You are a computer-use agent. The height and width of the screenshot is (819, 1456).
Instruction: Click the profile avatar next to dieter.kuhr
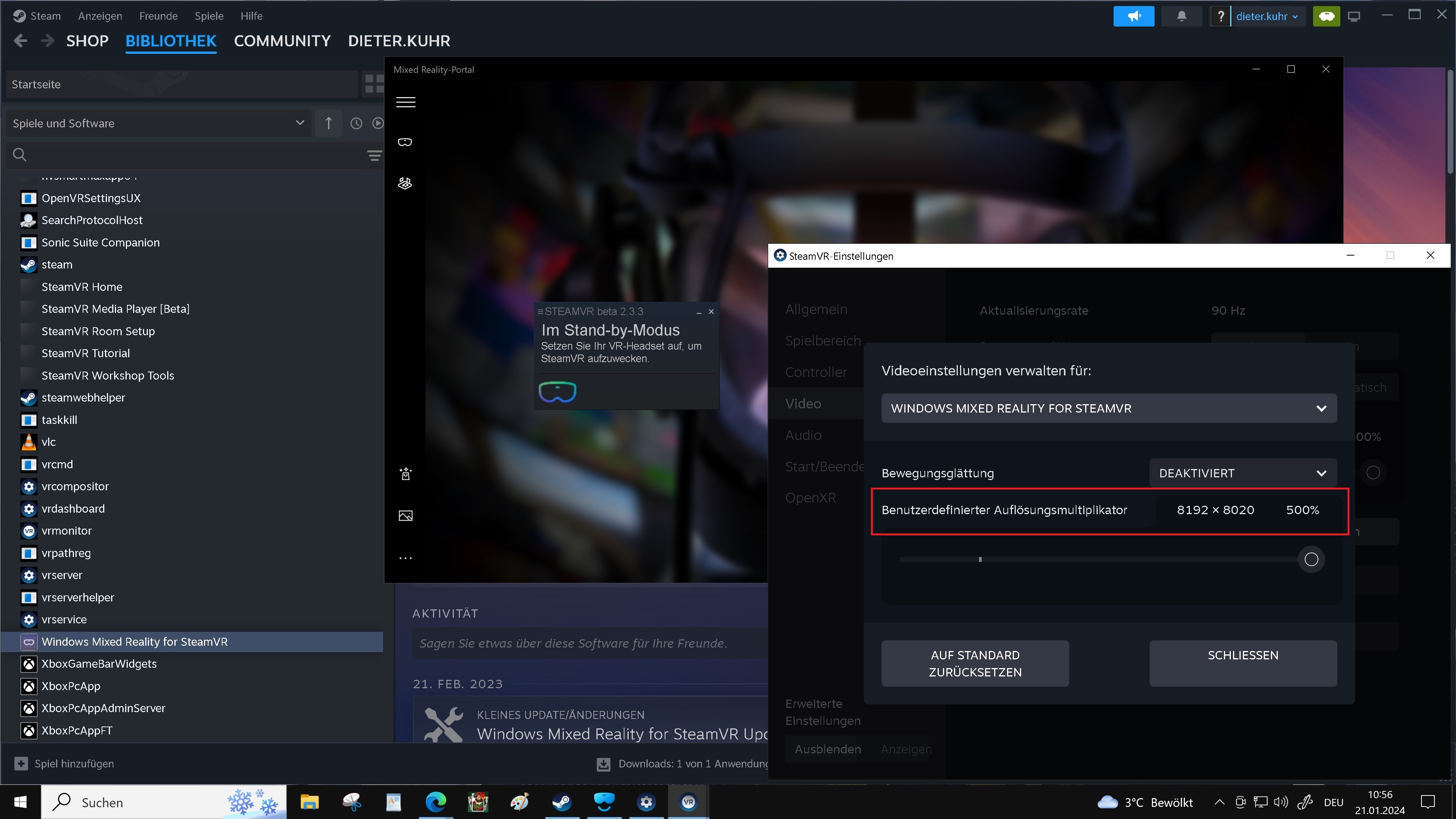coord(1221,16)
